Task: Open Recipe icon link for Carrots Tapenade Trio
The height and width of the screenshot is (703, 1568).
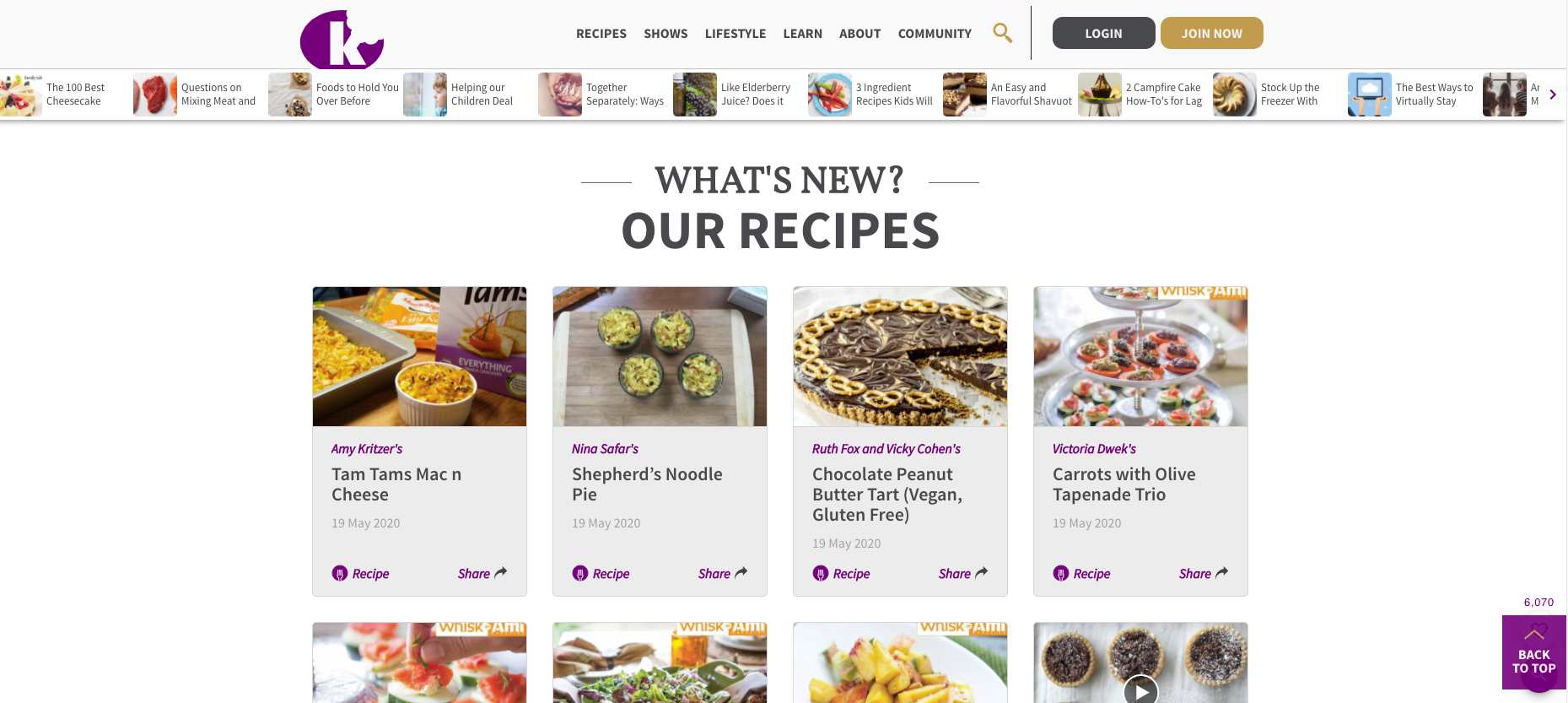Action: click(x=1081, y=574)
